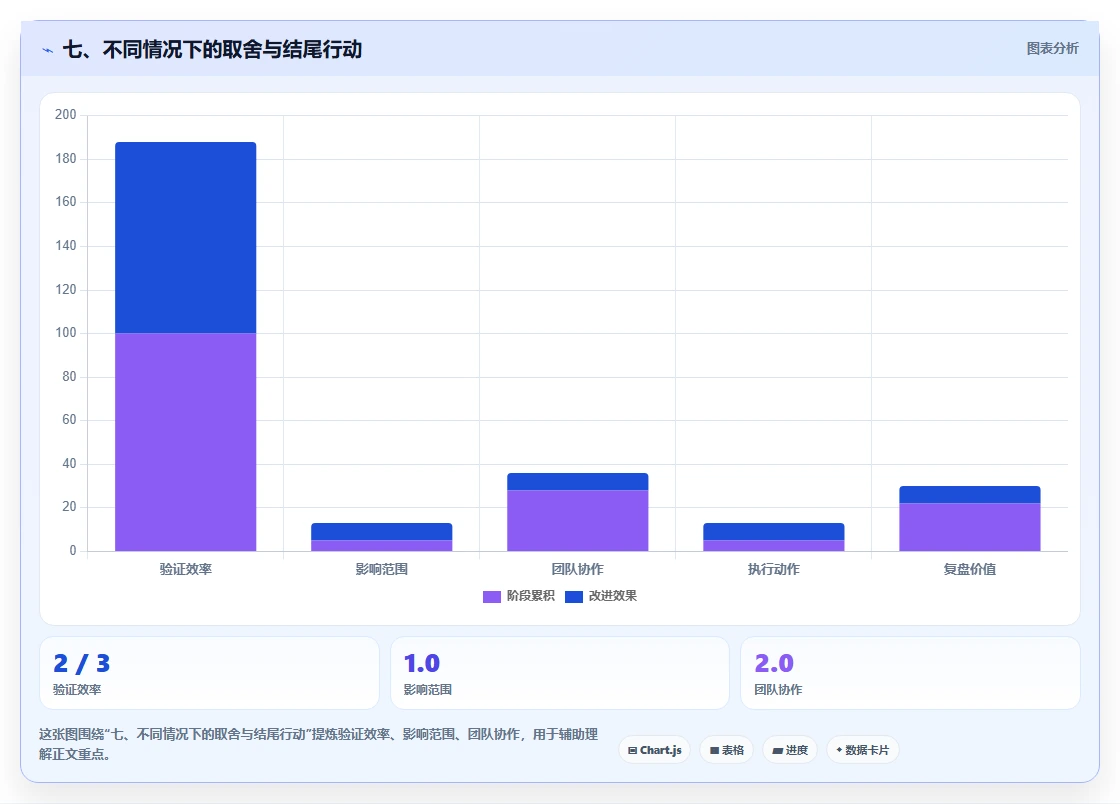Click the 执行动作 blue bar segment
Screen dimensions: 1120x804
coord(774,532)
